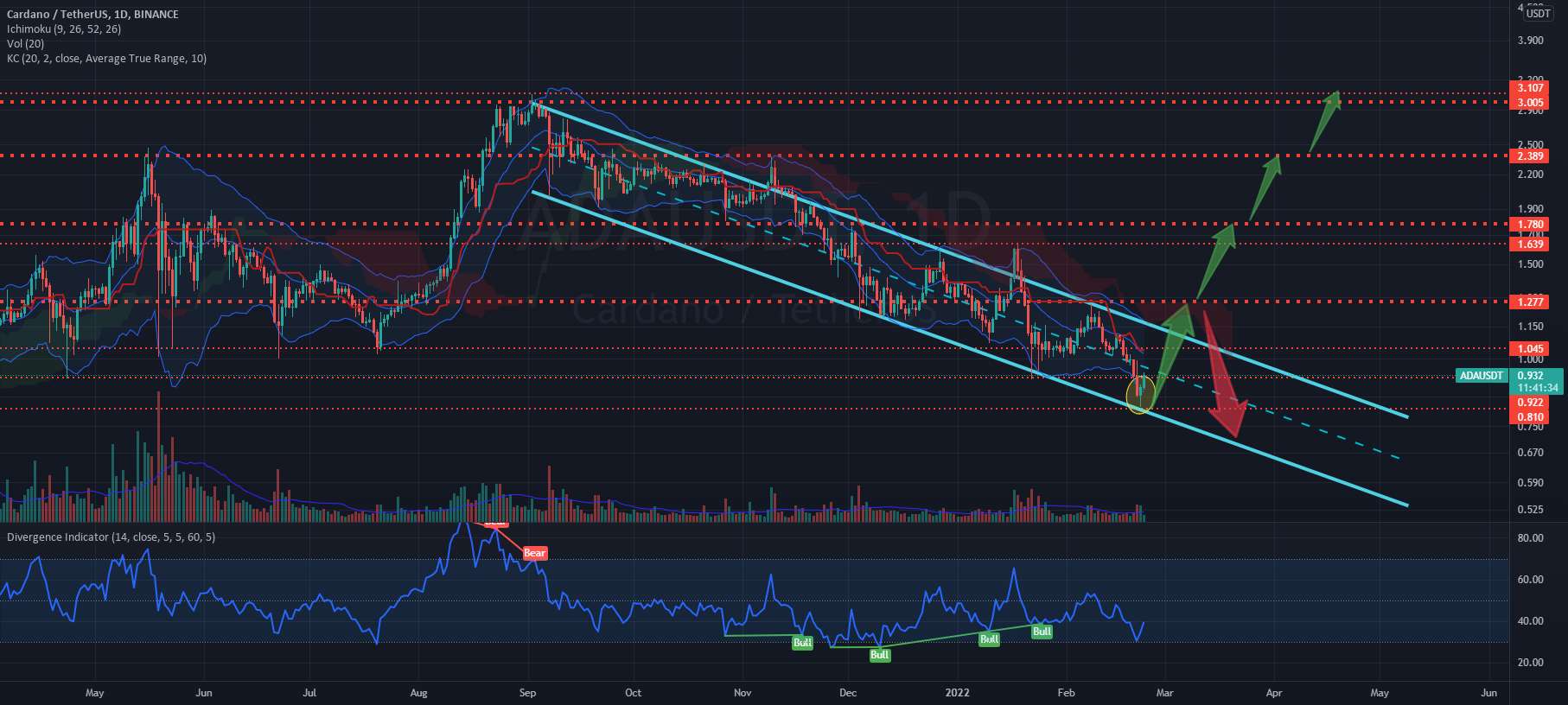Click the 20.00 value on indicator axis
The width and height of the screenshot is (1568, 705).
coord(1530,663)
